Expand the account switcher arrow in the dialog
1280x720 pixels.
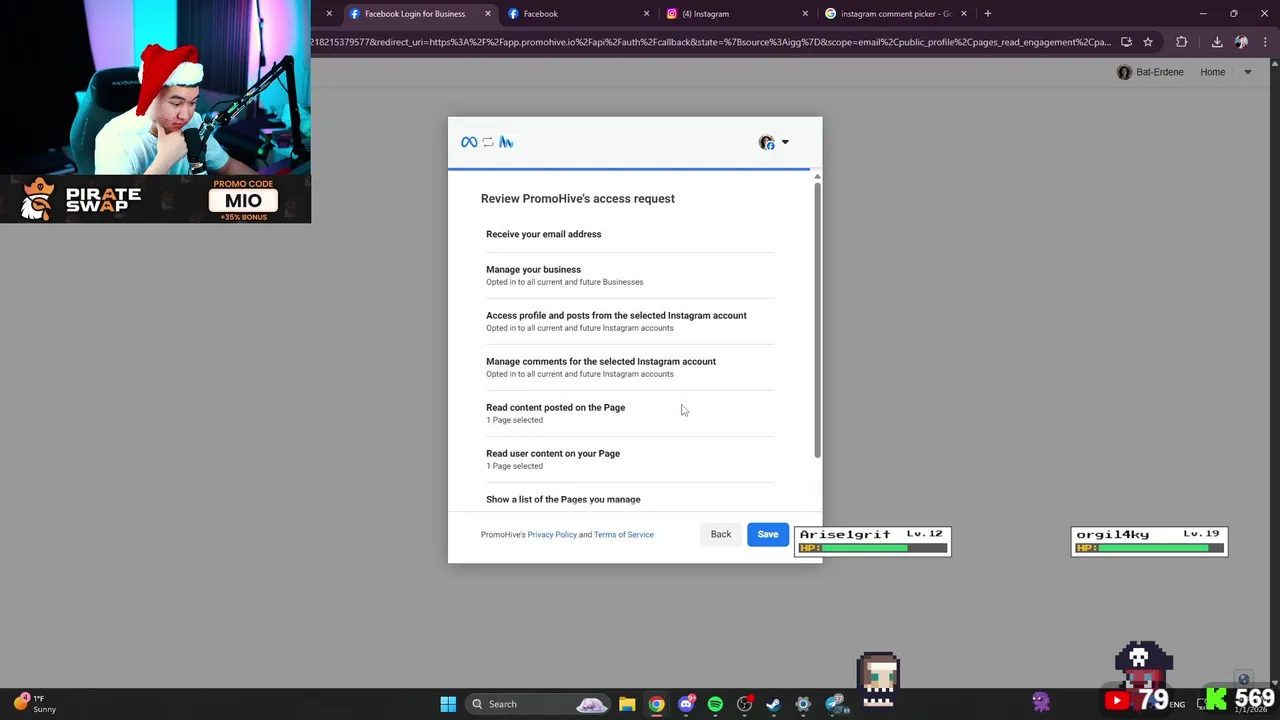785,143
